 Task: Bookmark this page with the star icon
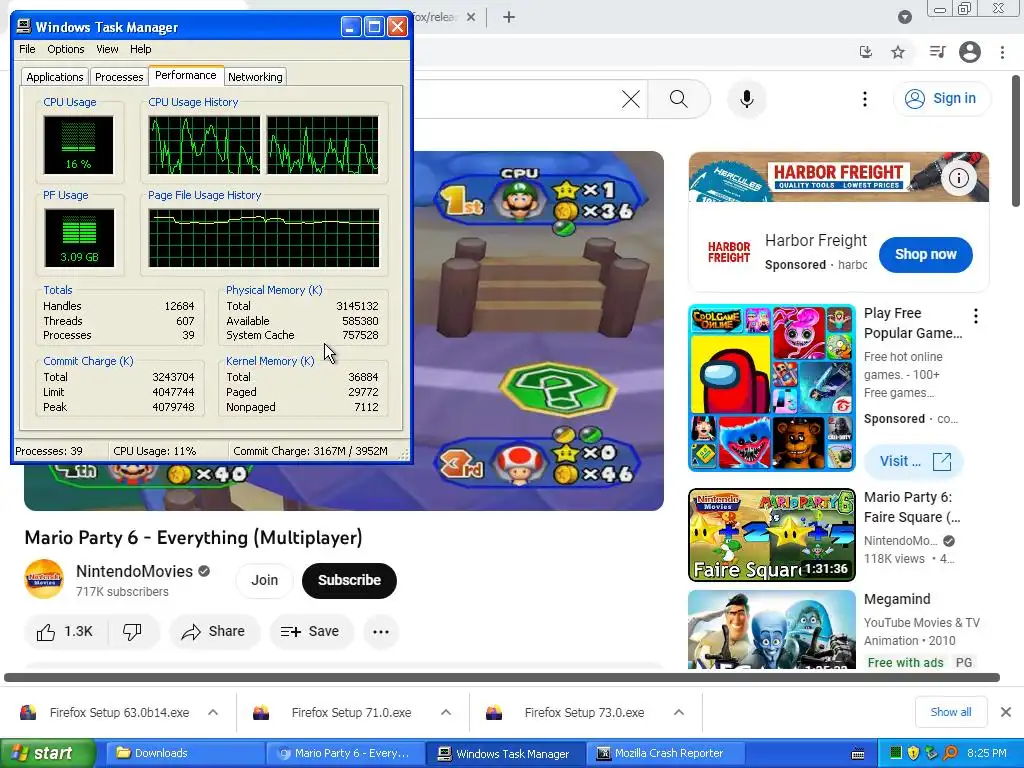(899, 52)
